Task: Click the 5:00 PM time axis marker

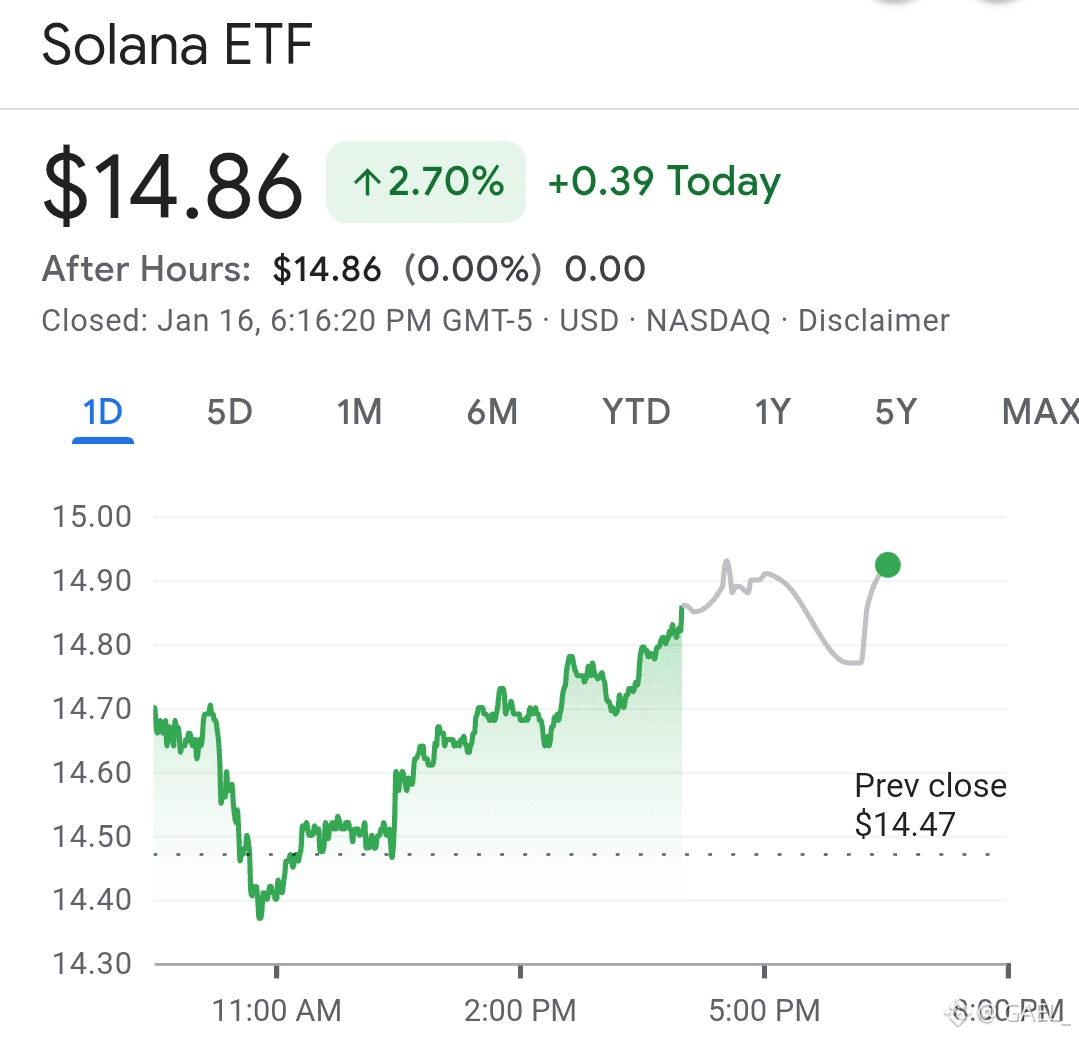Action: click(x=765, y=1010)
